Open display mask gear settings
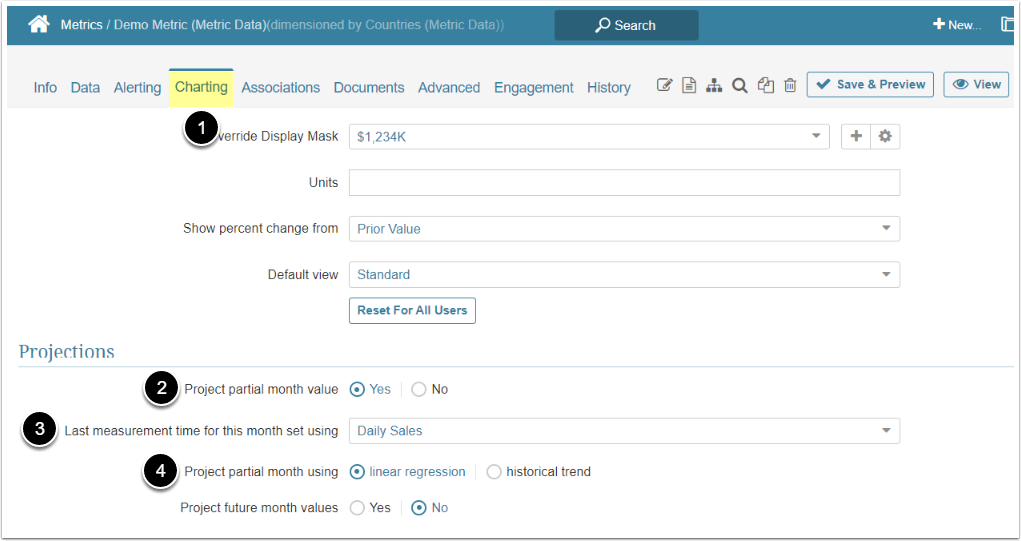The width and height of the screenshot is (1021, 541). pos(885,137)
